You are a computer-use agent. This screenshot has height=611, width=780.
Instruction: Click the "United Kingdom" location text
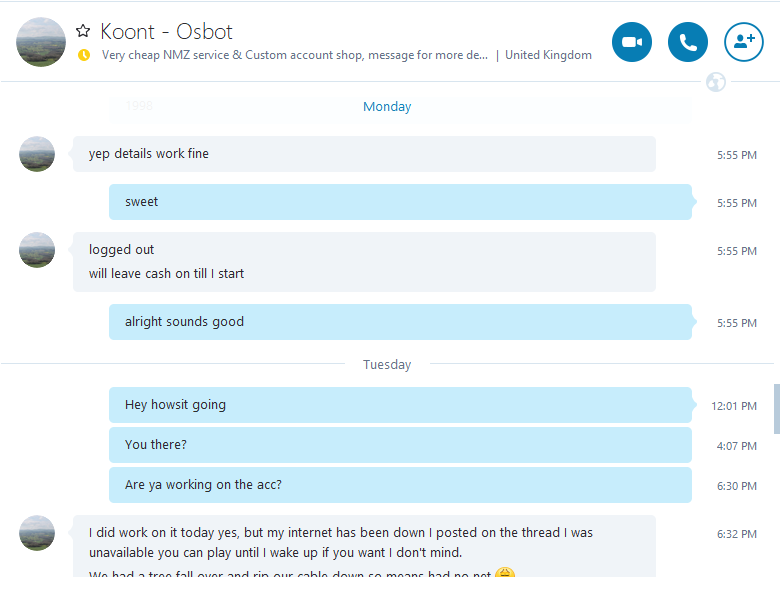tap(548, 55)
